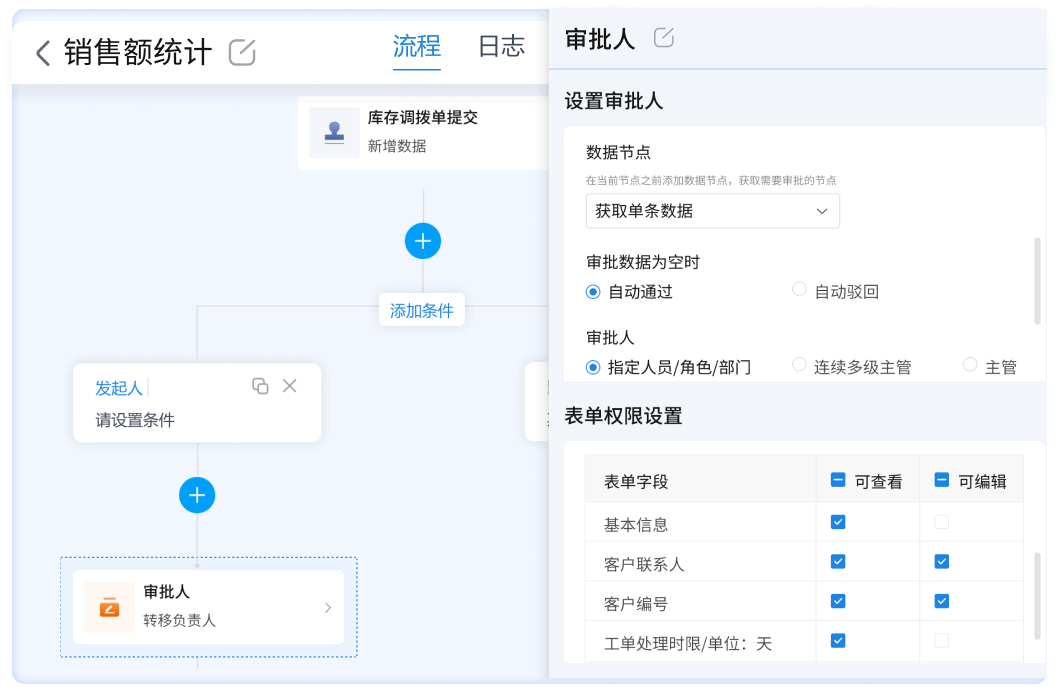Screen dimensions: 1059x687
Task: Click the 表单权限设置 section heading
Action: coord(623,416)
